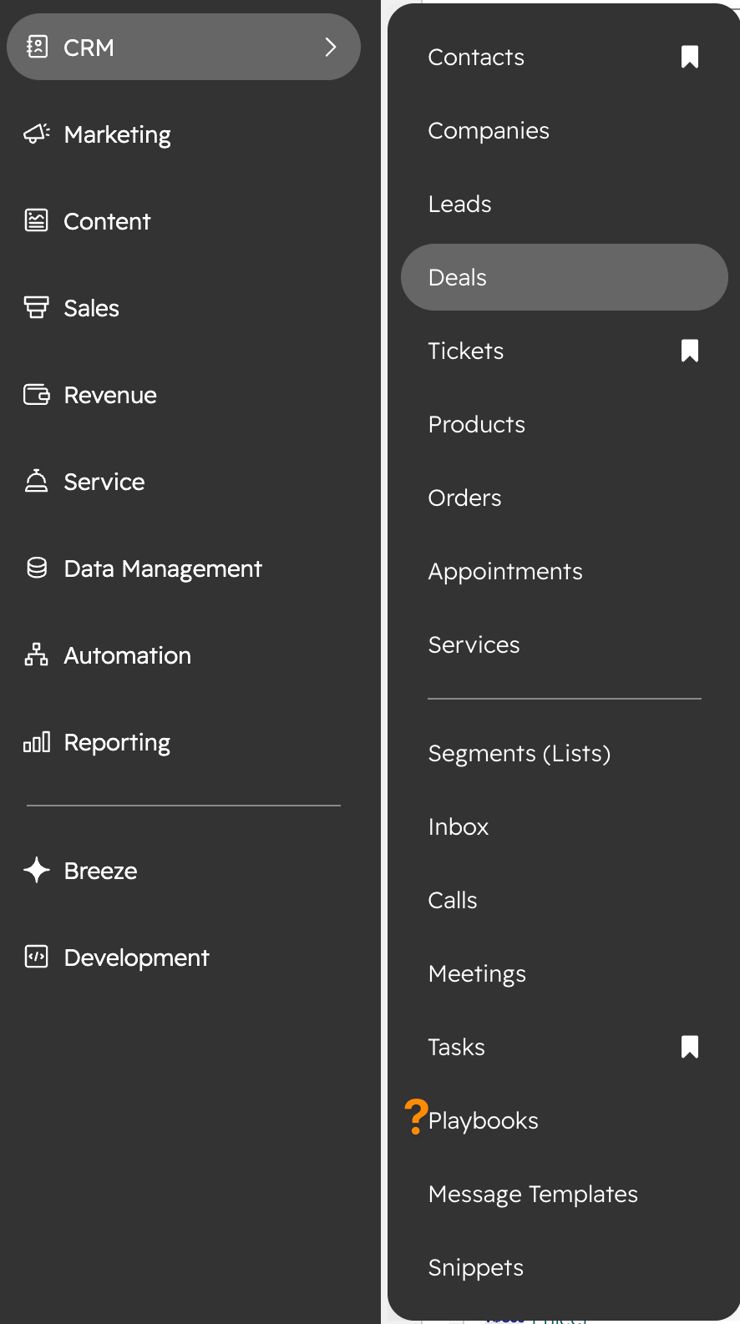Select the highlighted Deals item

point(564,277)
